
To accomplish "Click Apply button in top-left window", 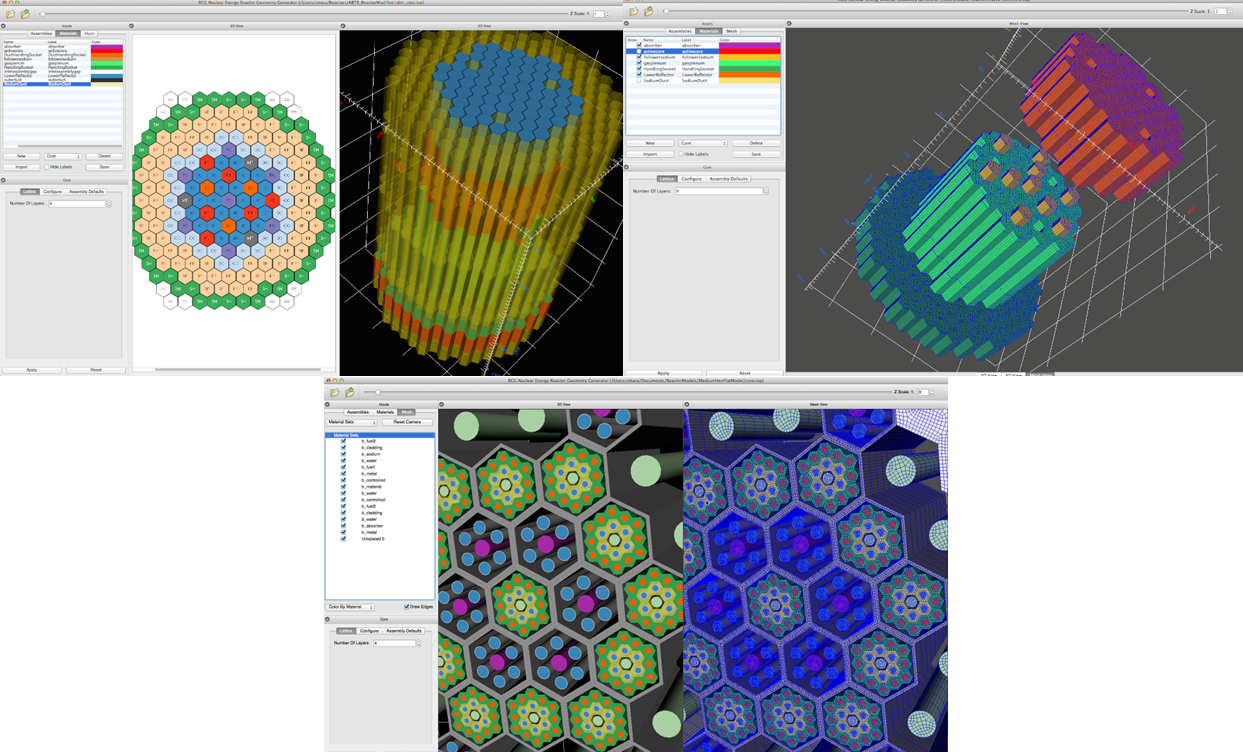I will click(31, 370).
